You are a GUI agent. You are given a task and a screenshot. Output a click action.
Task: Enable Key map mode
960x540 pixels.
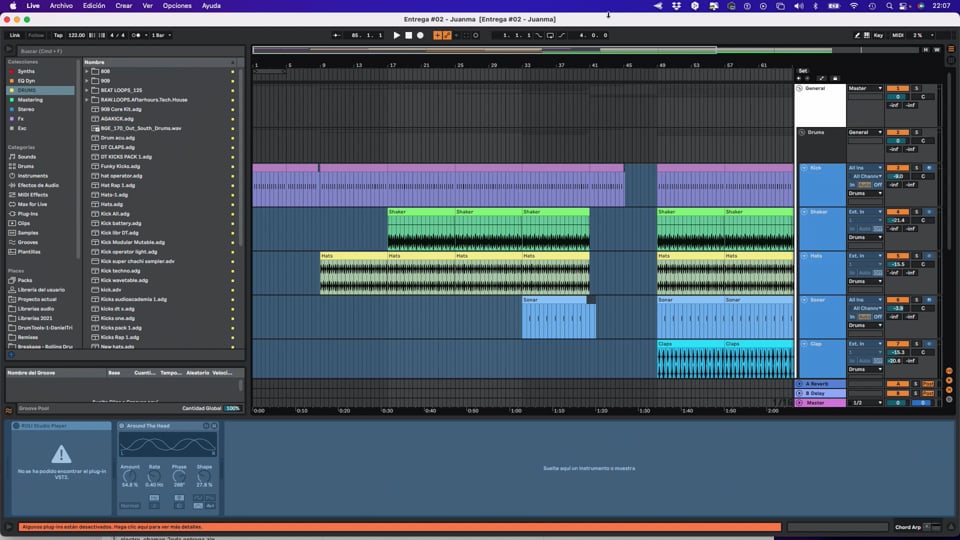point(879,36)
